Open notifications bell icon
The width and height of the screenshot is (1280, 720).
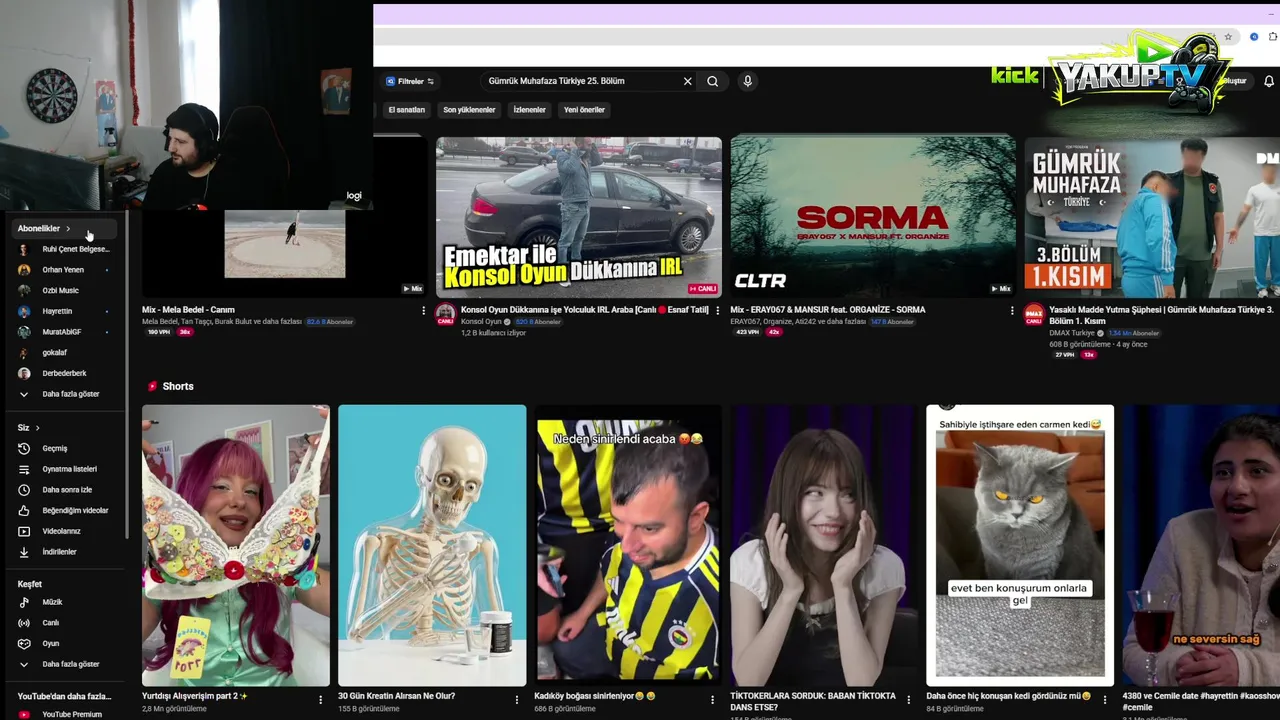[1269, 81]
